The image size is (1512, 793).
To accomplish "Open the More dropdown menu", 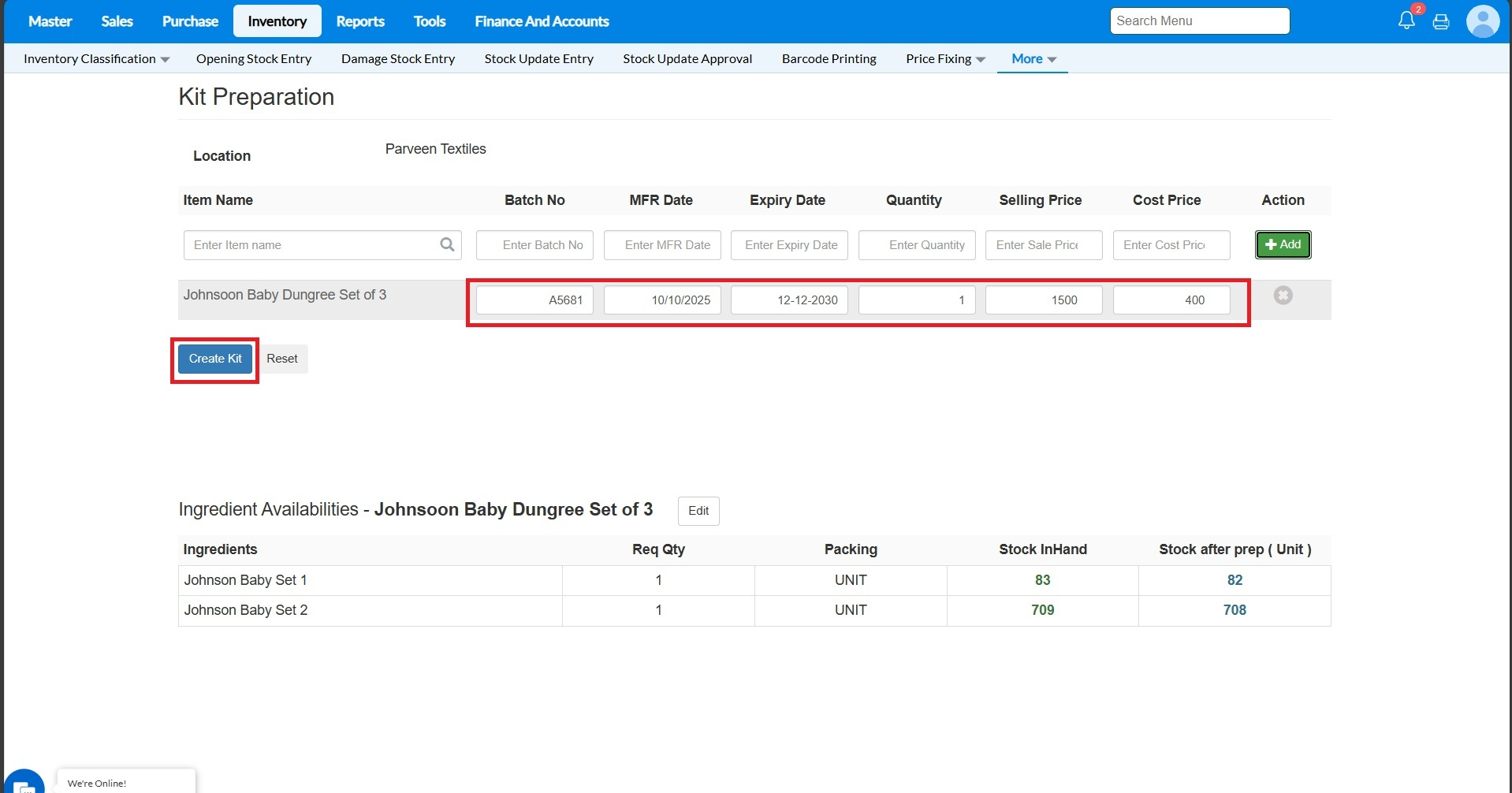I will 1033,59.
